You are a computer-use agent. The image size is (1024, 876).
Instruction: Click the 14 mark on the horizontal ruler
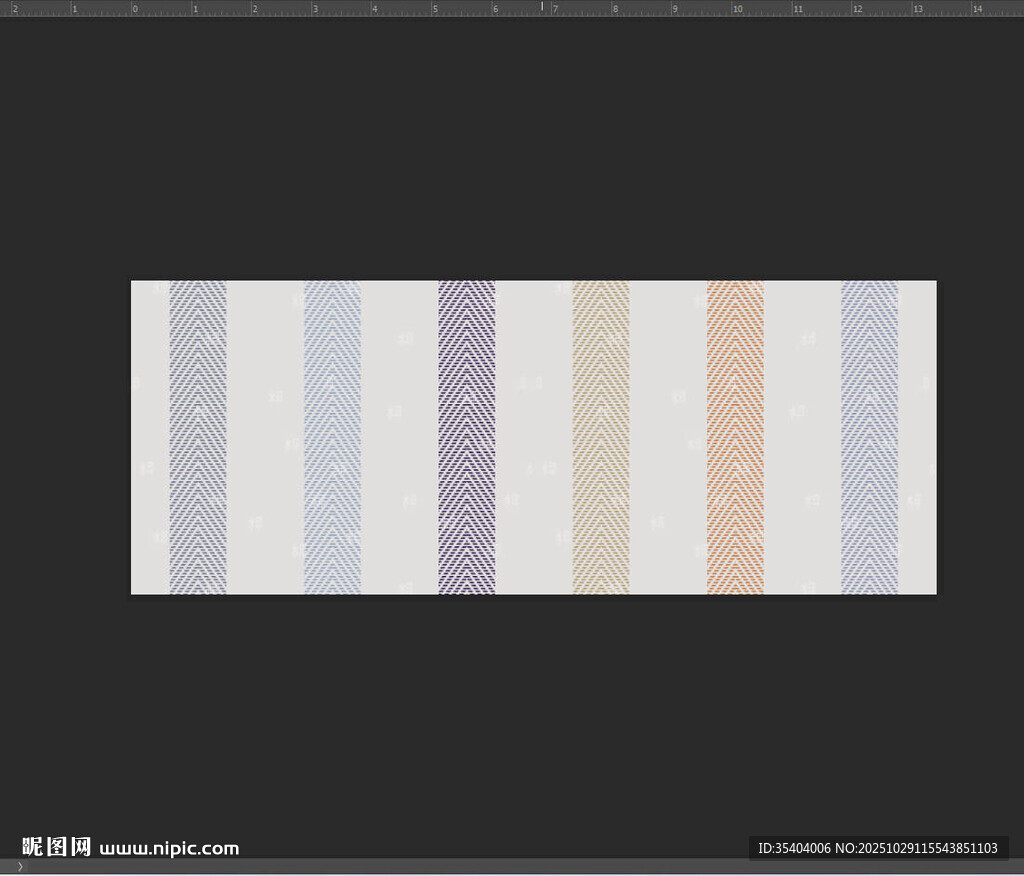(x=977, y=8)
